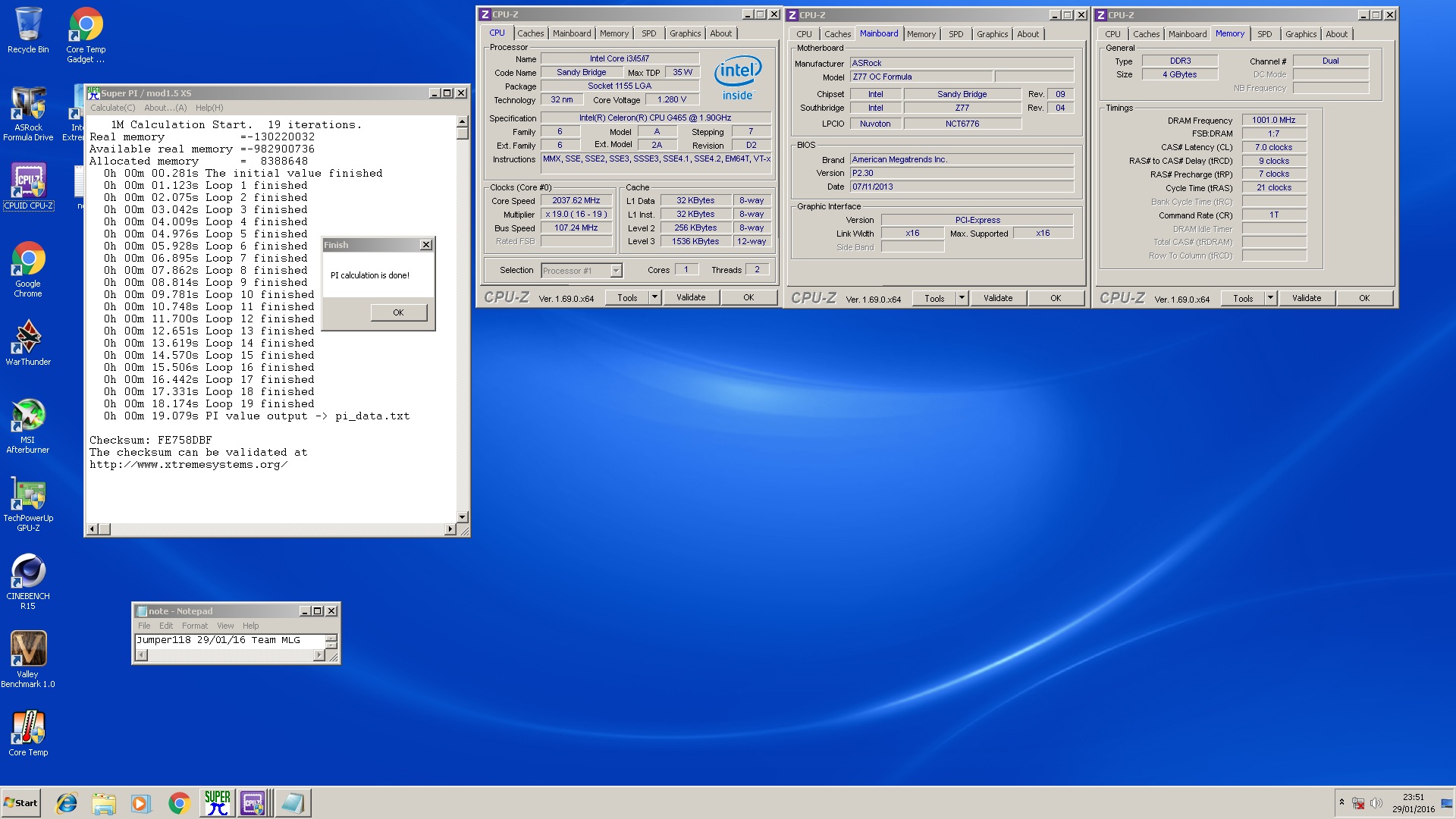Click the Intel inside logo in CPU-Z
1456x819 pixels.
(738, 77)
